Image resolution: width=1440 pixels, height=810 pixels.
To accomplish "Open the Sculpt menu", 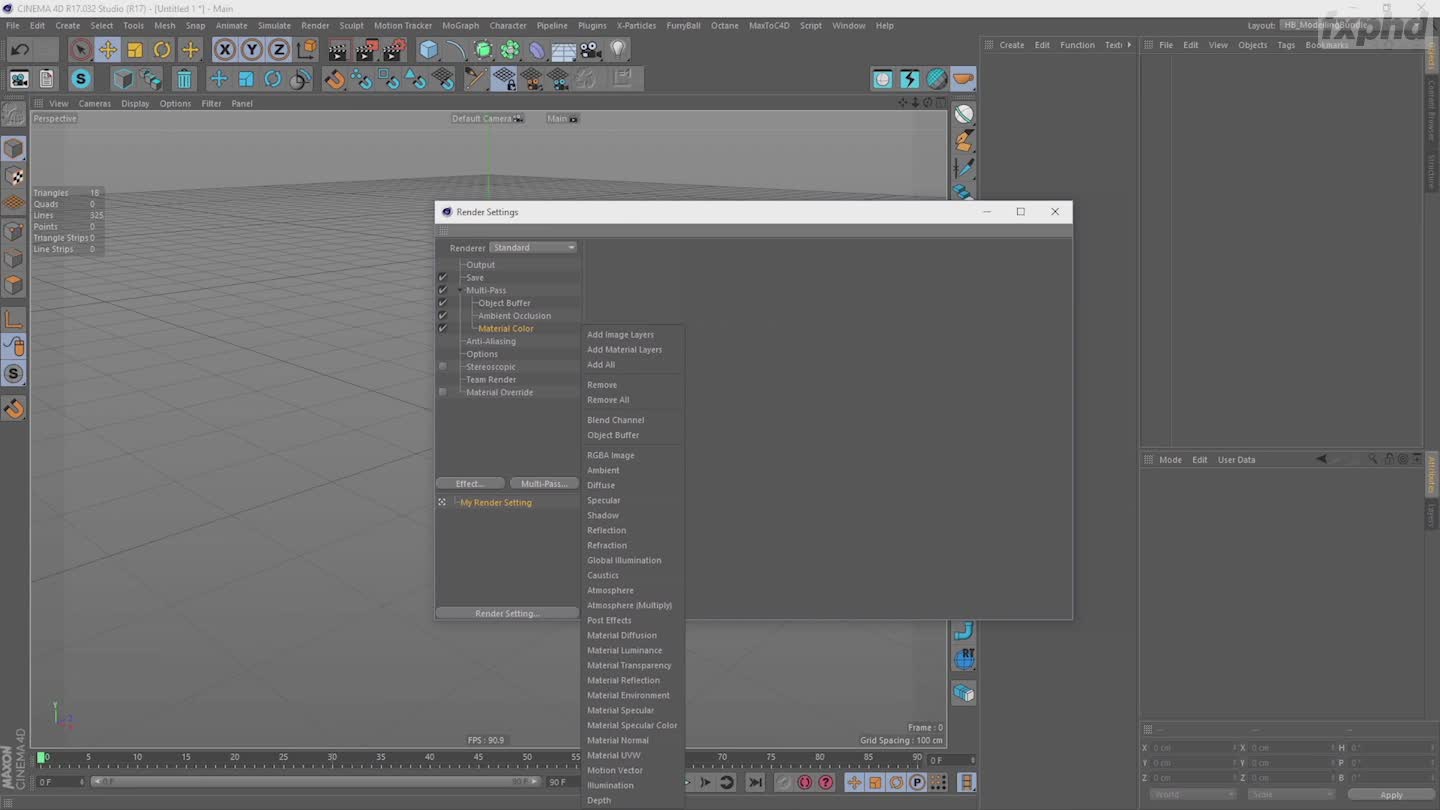I will [351, 25].
